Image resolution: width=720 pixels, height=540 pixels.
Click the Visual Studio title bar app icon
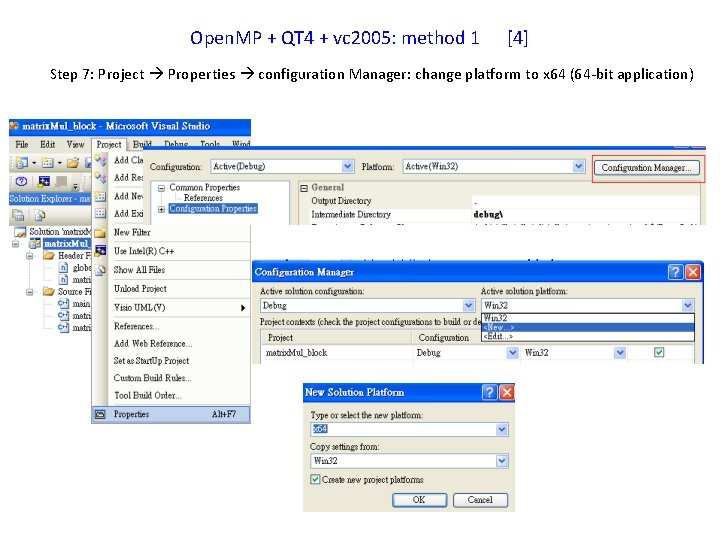14,126
